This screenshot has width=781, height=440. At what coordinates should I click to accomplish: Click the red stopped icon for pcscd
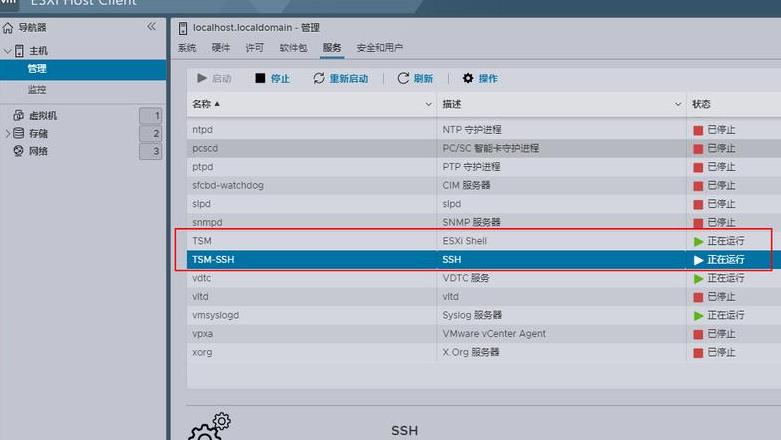[698, 149]
